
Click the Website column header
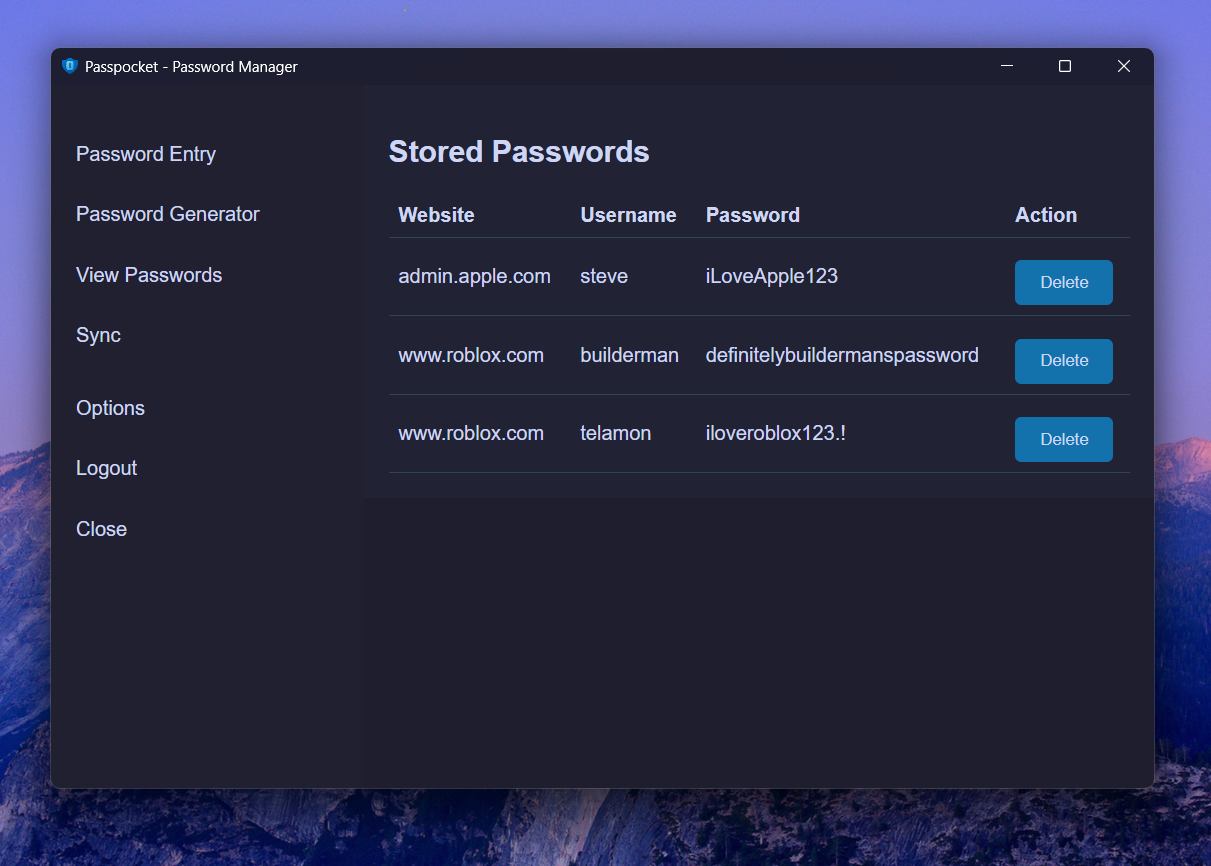(436, 215)
